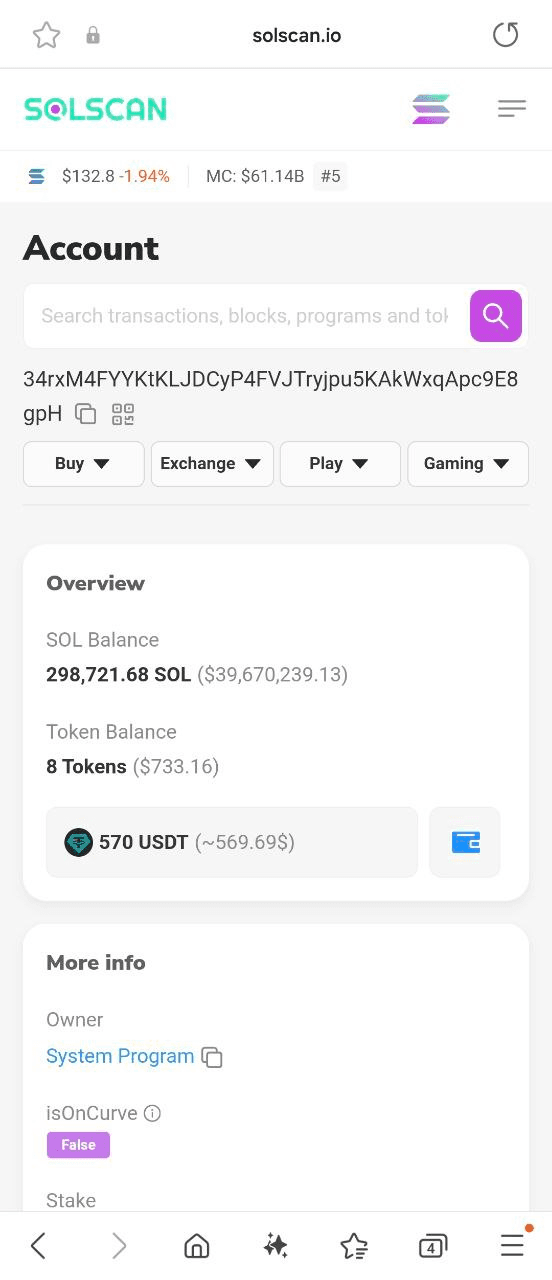The width and height of the screenshot is (552, 1280).
Task: Expand the Play dropdown
Action: click(x=340, y=464)
